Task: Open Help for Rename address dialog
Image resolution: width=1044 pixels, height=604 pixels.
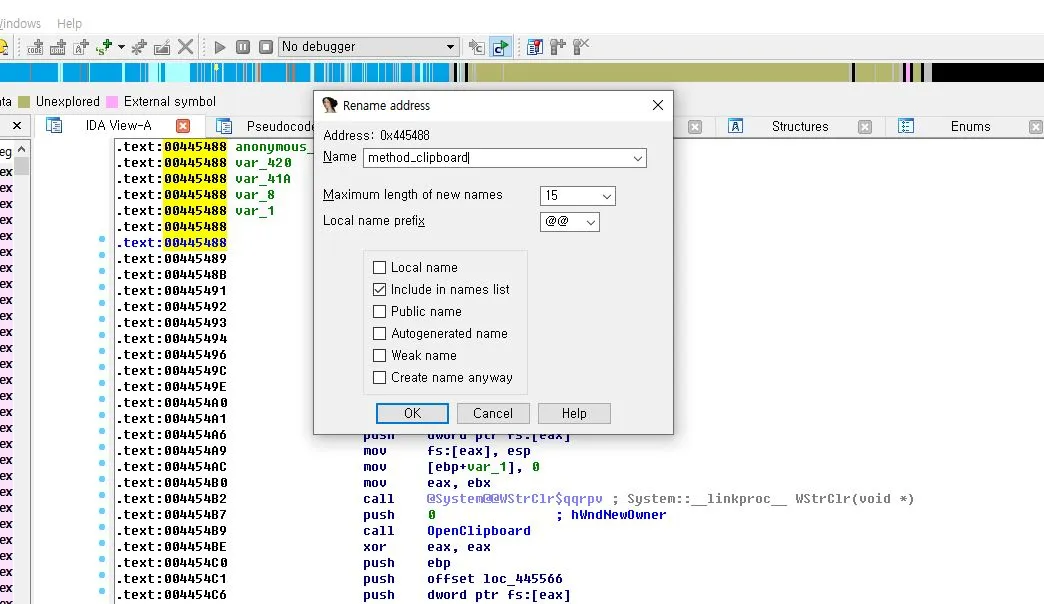Action: [574, 414]
